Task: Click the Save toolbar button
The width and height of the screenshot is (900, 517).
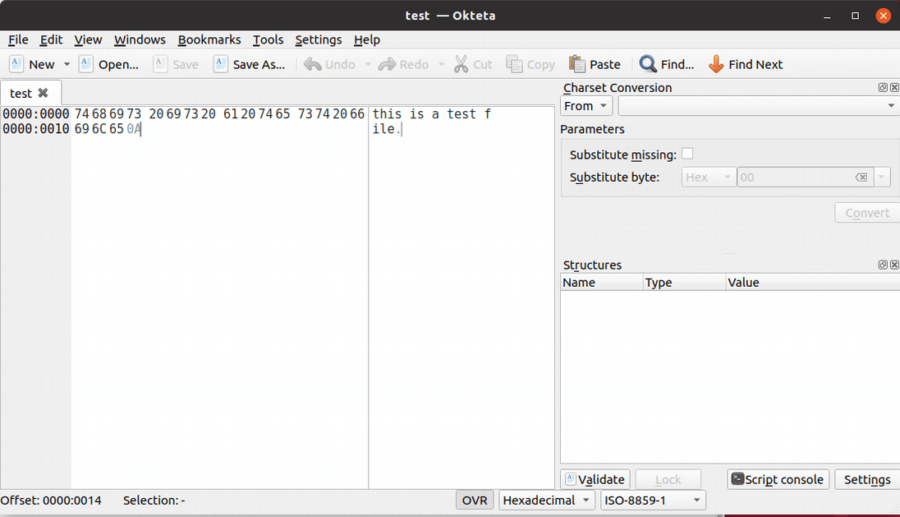Action: tap(176, 64)
